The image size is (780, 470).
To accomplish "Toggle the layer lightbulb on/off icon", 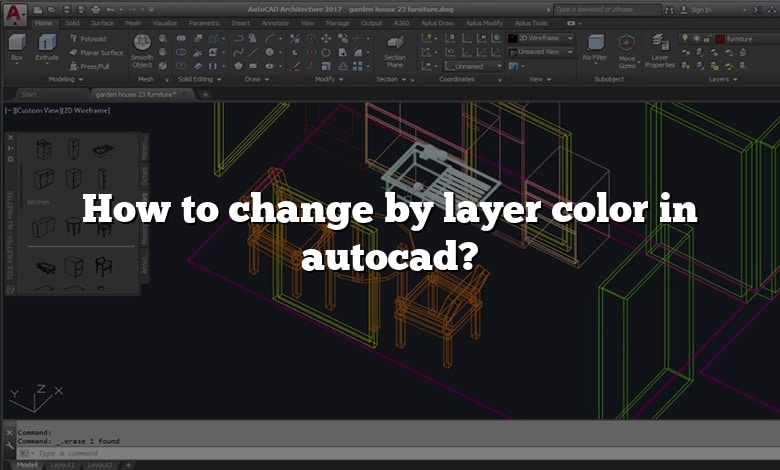I will click(685, 38).
